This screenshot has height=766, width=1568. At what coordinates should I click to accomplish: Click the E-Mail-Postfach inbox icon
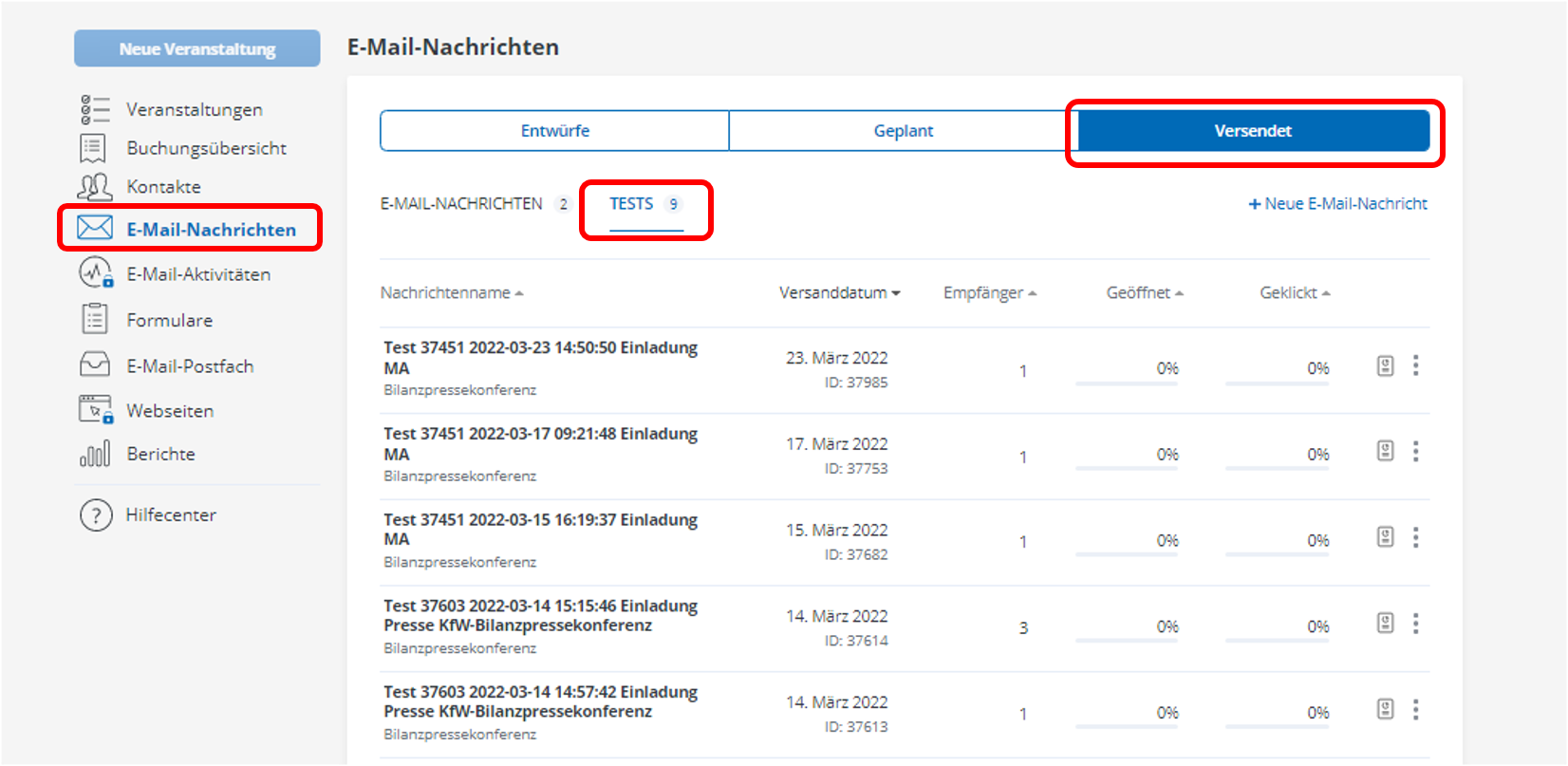(95, 364)
